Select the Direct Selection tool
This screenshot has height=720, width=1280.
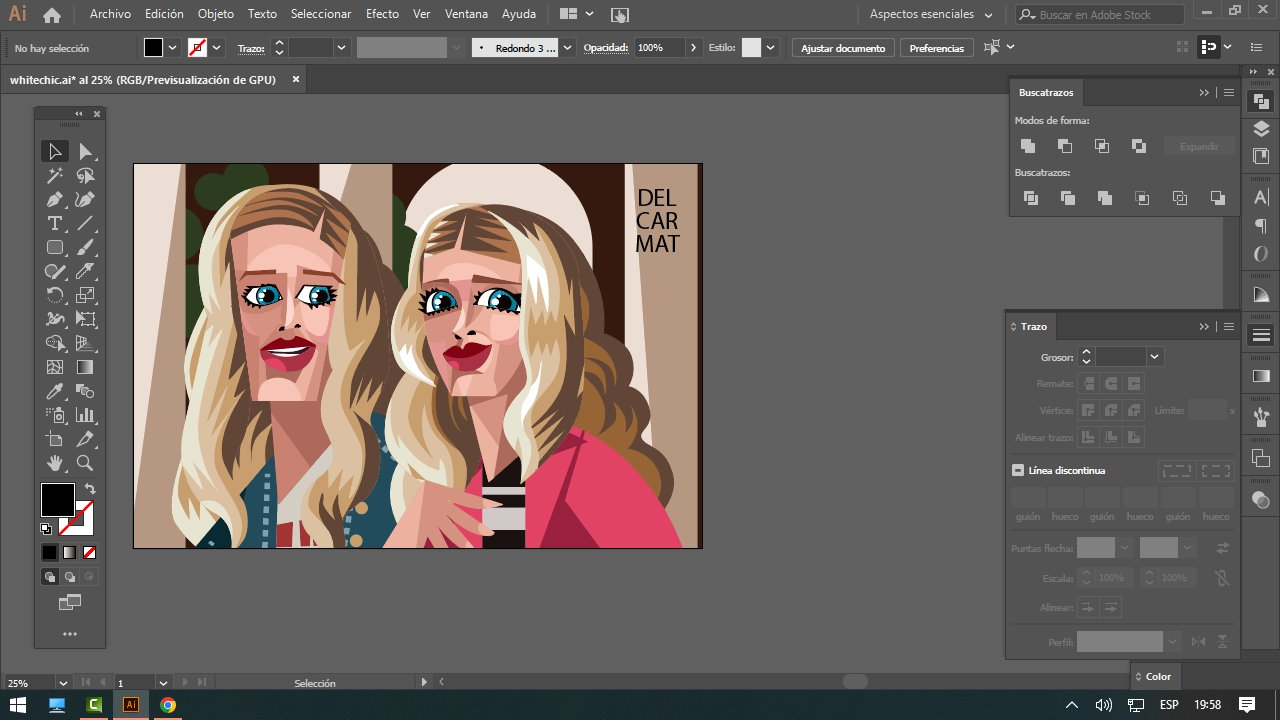(x=86, y=152)
